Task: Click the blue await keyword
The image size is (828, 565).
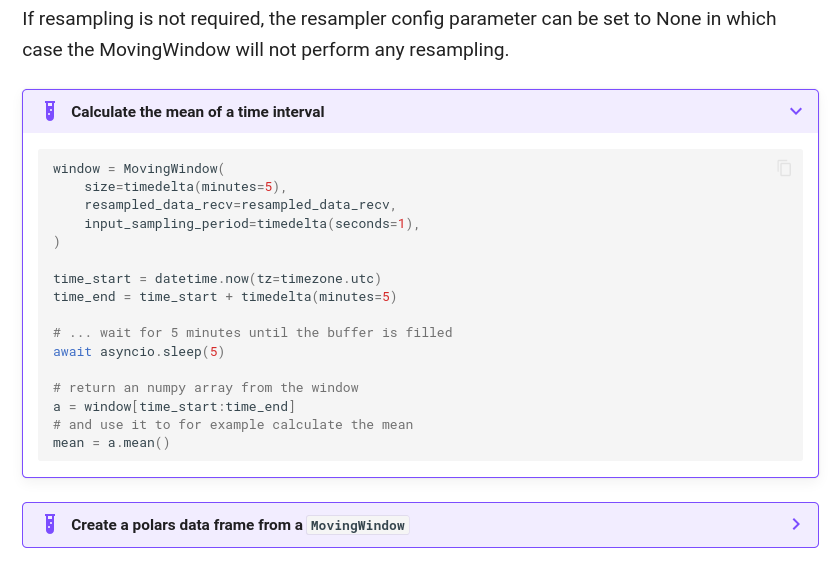Action: point(72,352)
